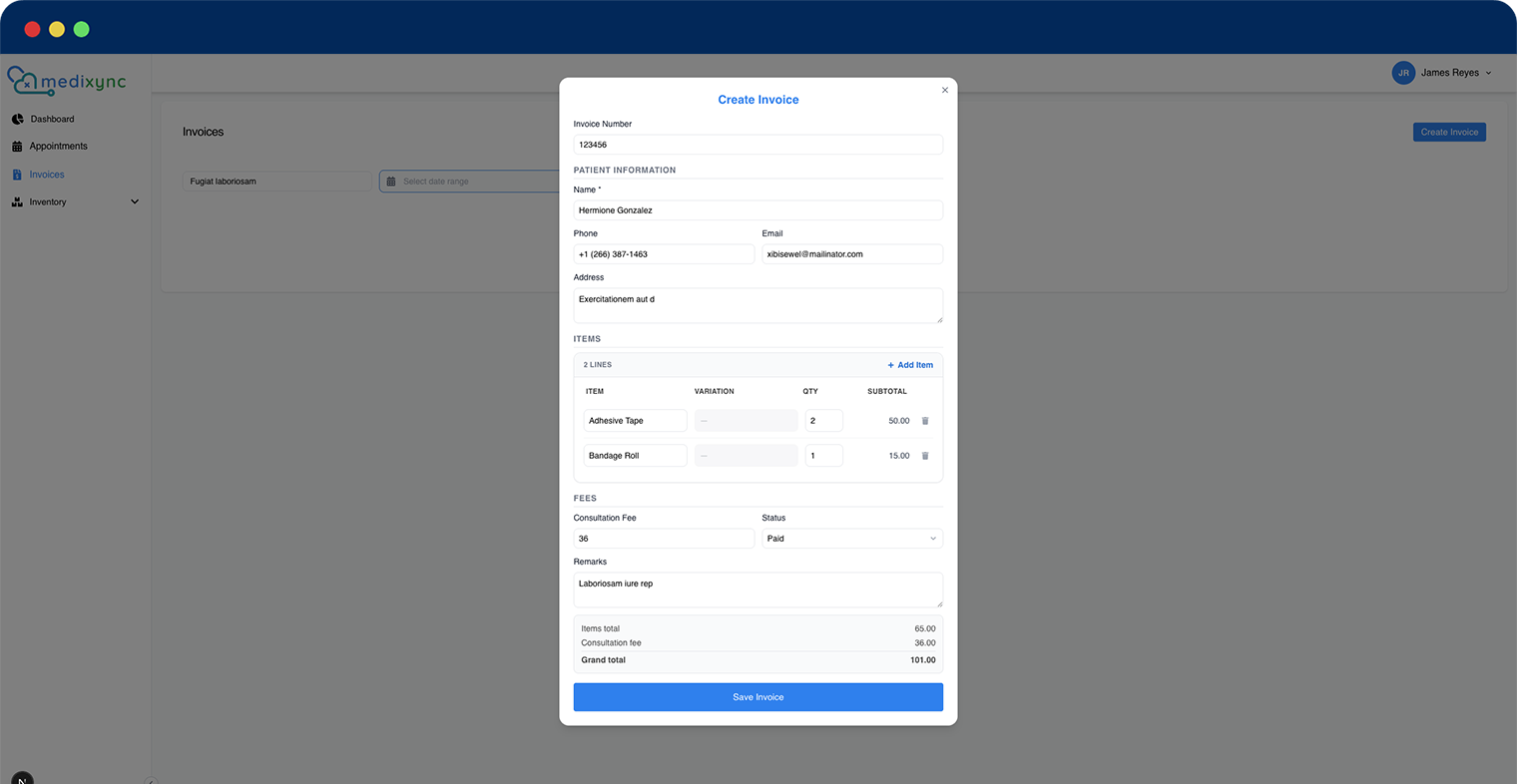Click the Save Invoice button

click(x=758, y=697)
